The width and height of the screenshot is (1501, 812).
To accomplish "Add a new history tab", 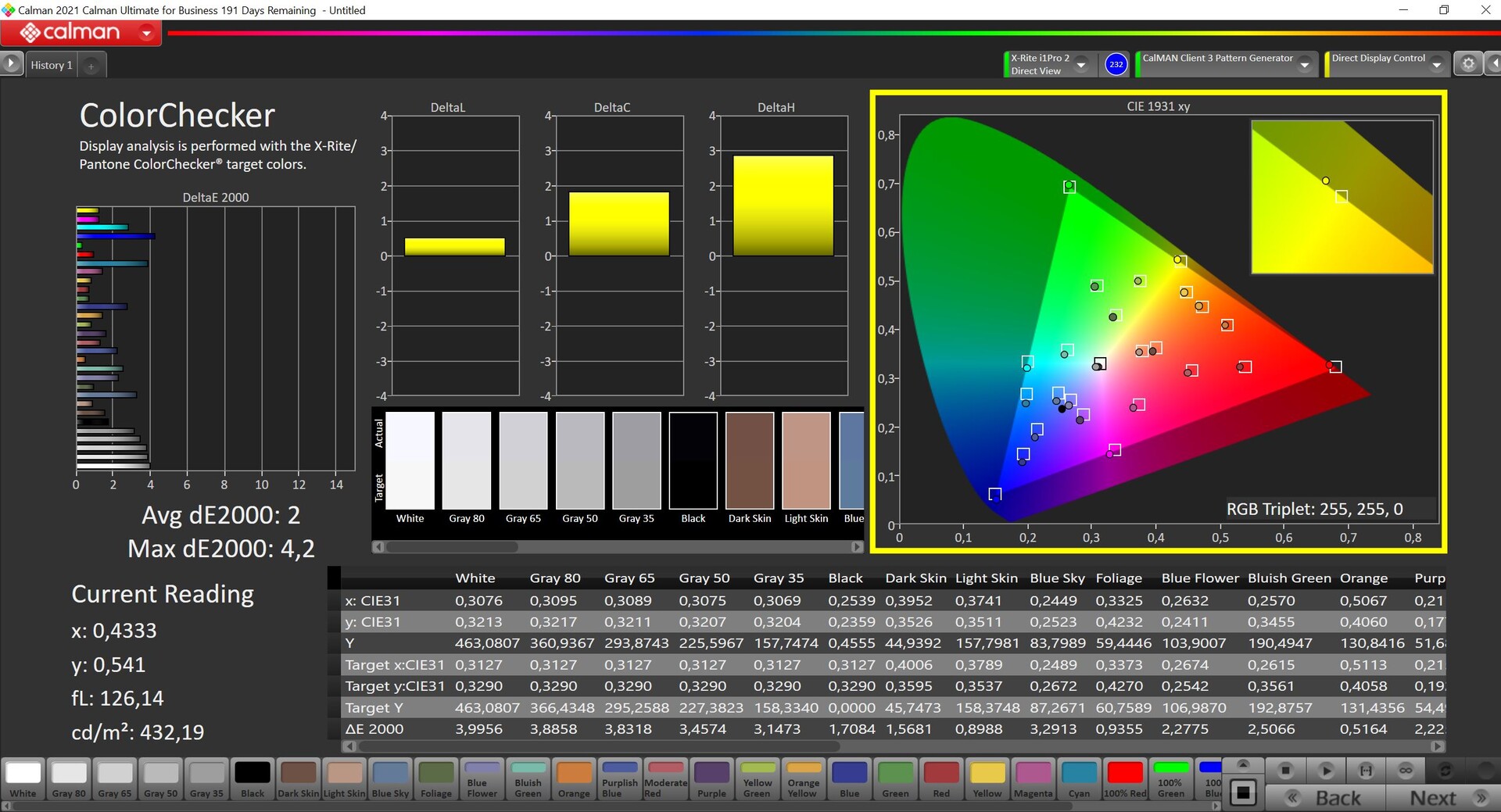I will [x=91, y=66].
